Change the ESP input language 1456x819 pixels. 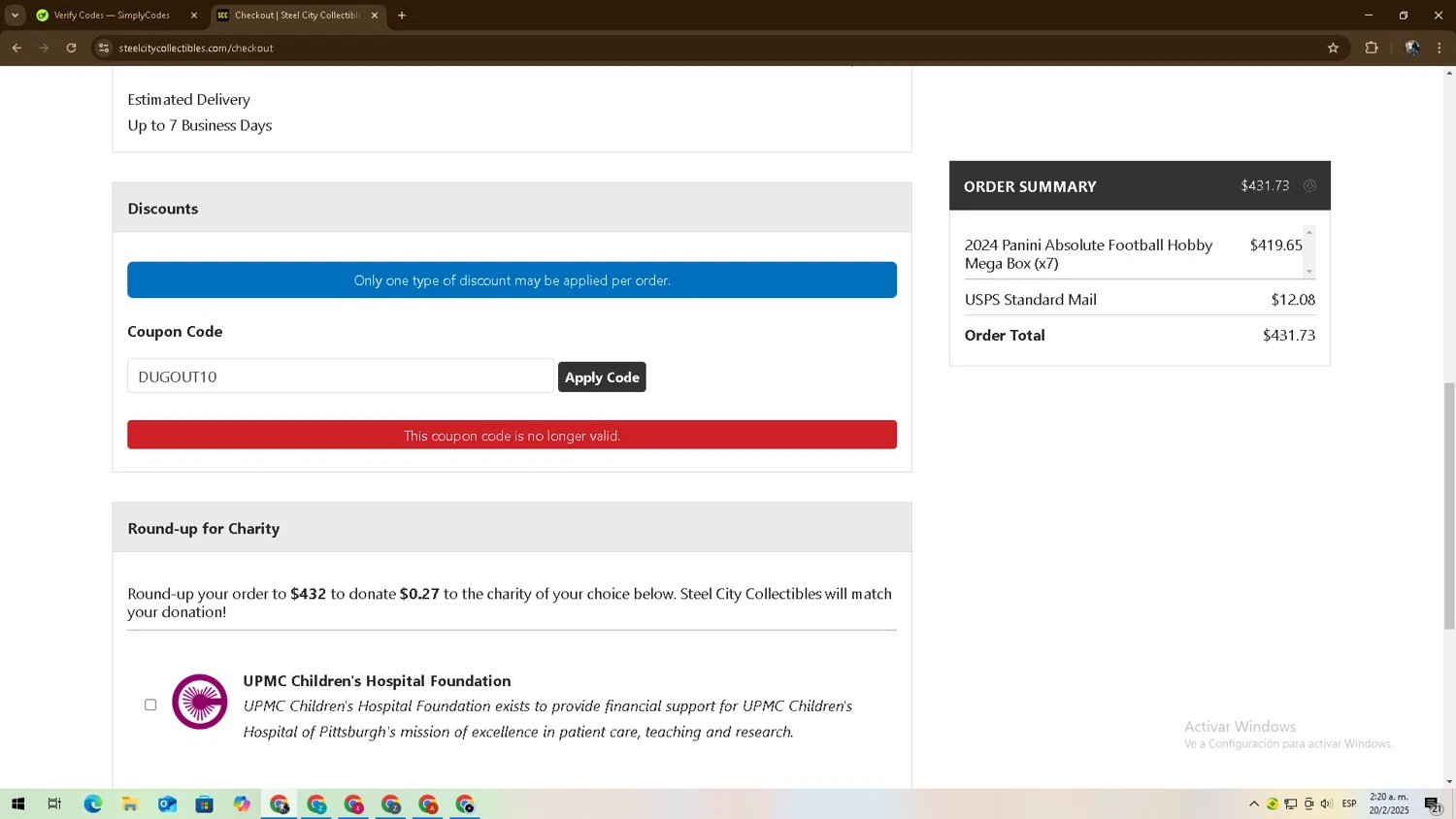pyautogui.click(x=1349, y=803)
